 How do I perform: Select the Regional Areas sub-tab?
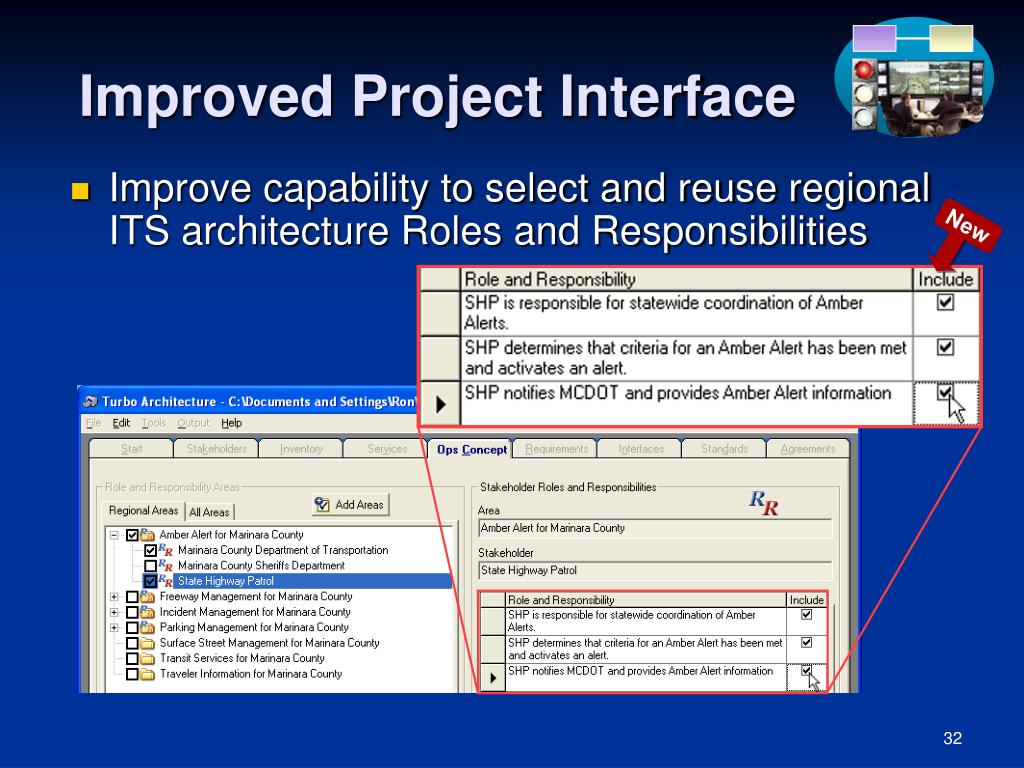click(x=143, y=511)
